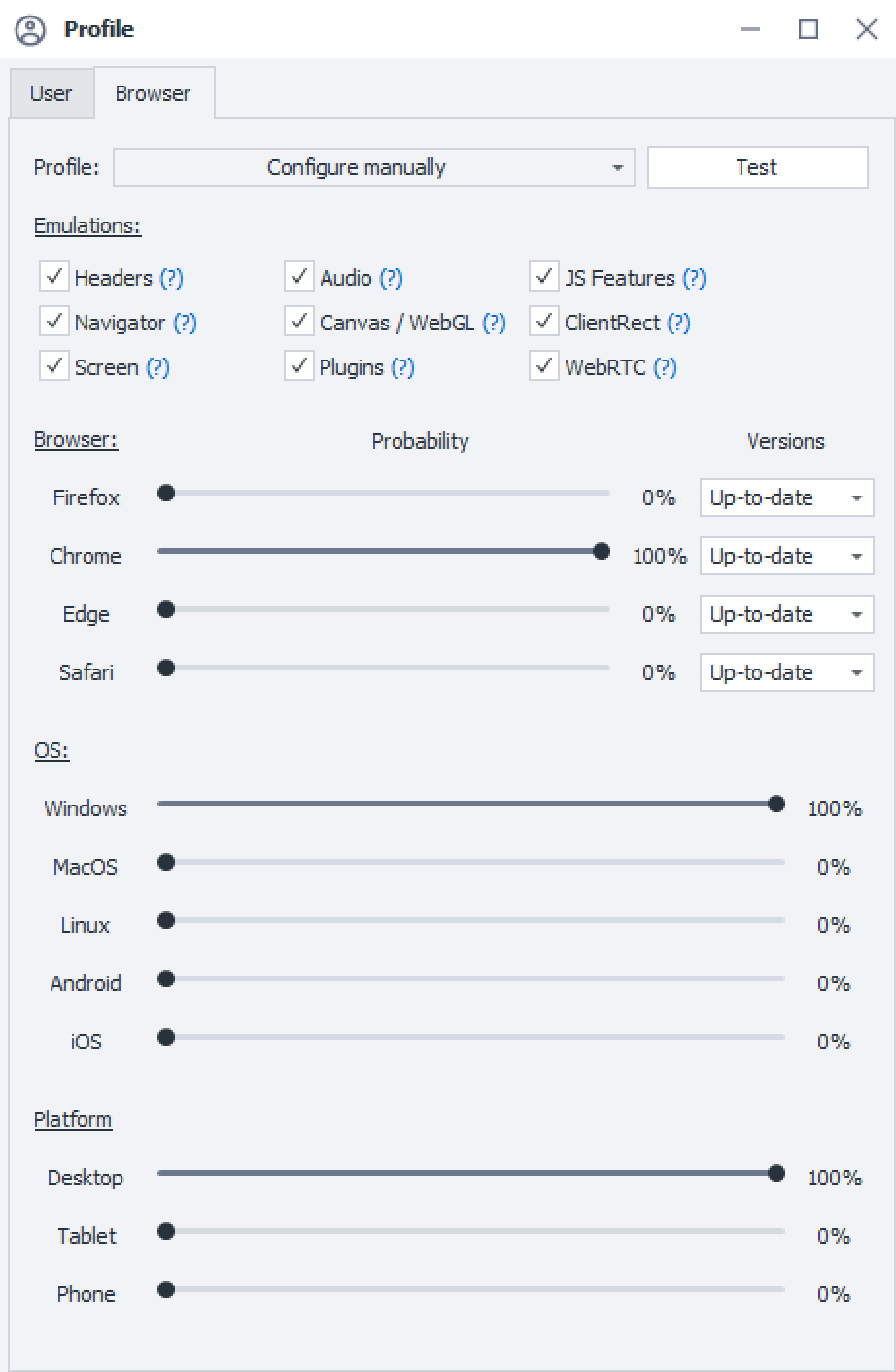Show help (?) for the Audio emulation

pyautogui.click(x=391, y=278)
